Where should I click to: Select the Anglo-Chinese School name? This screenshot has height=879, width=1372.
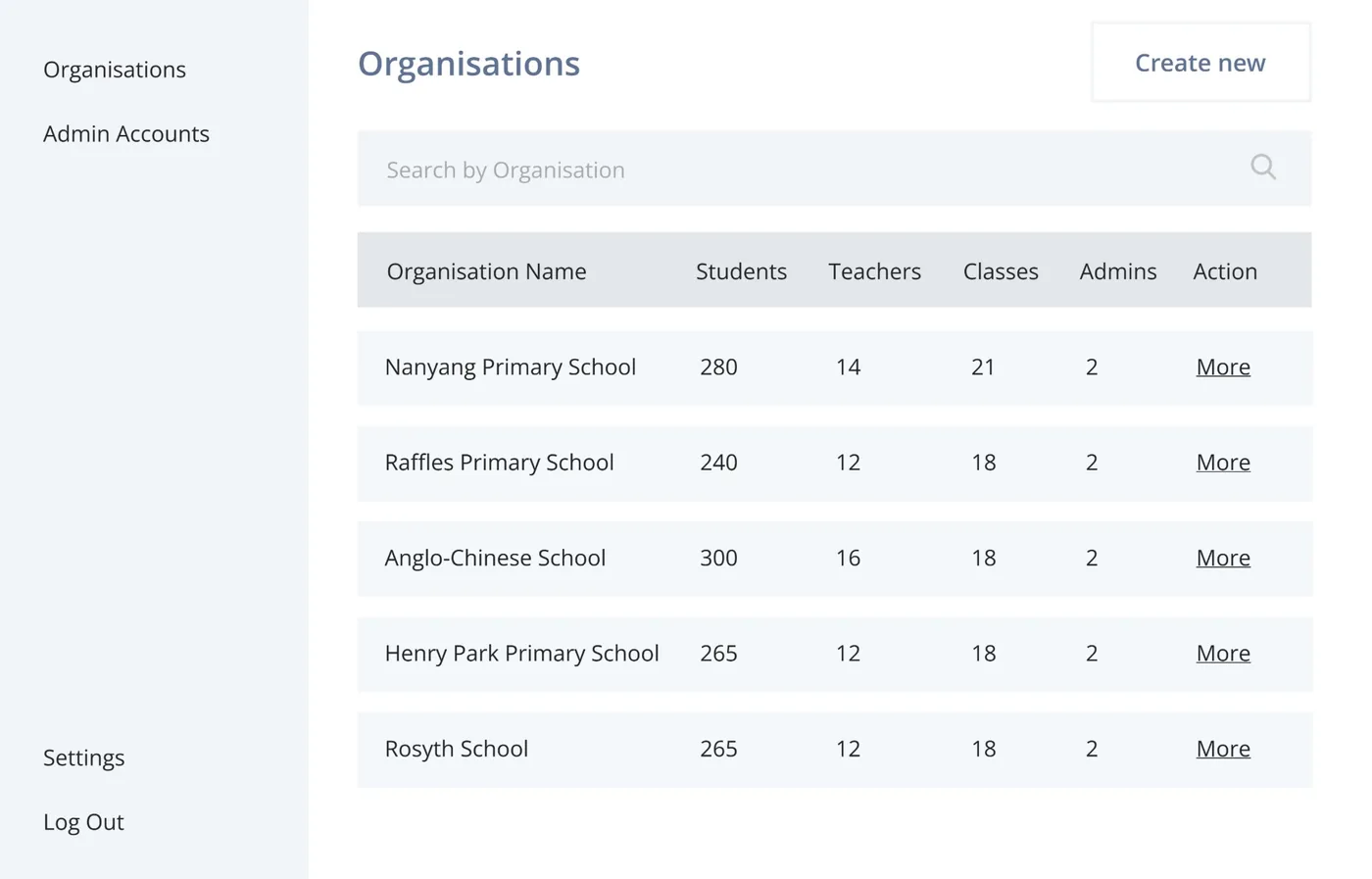pos(495,558)
